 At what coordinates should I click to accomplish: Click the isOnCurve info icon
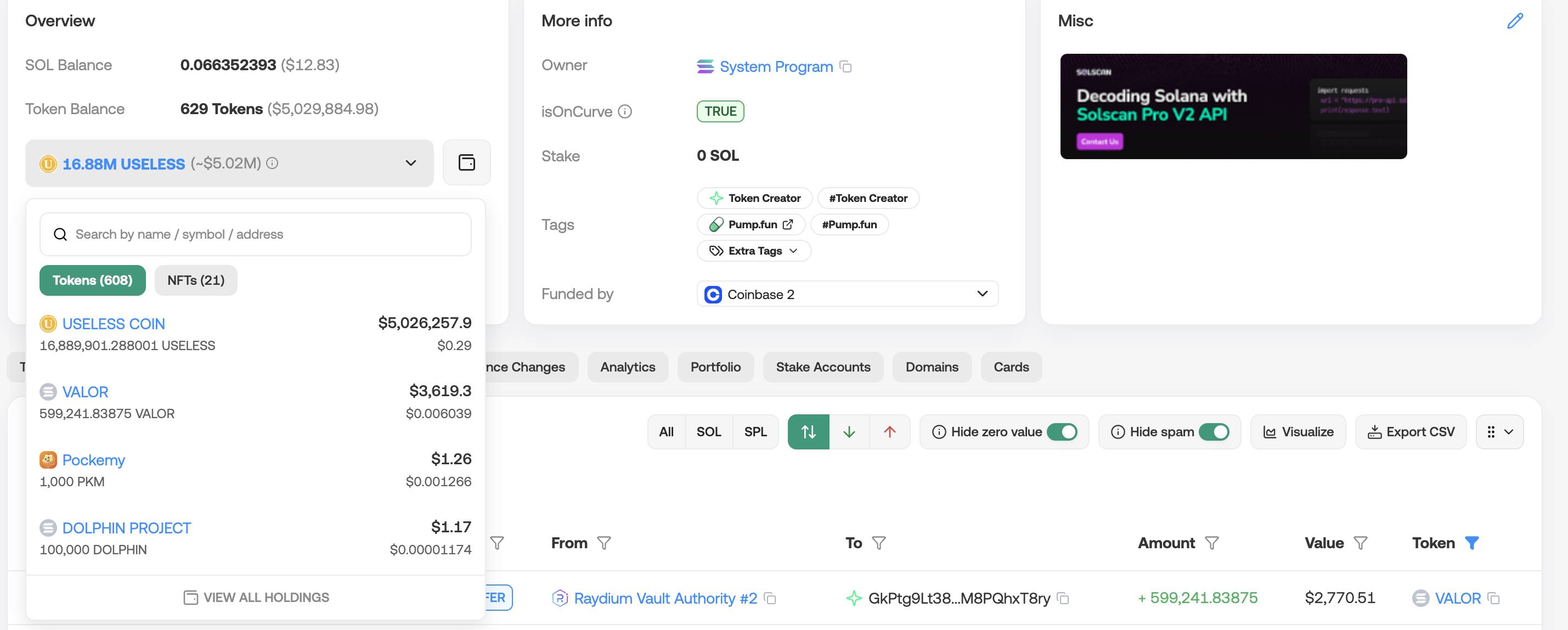click(x=625, y=111)
